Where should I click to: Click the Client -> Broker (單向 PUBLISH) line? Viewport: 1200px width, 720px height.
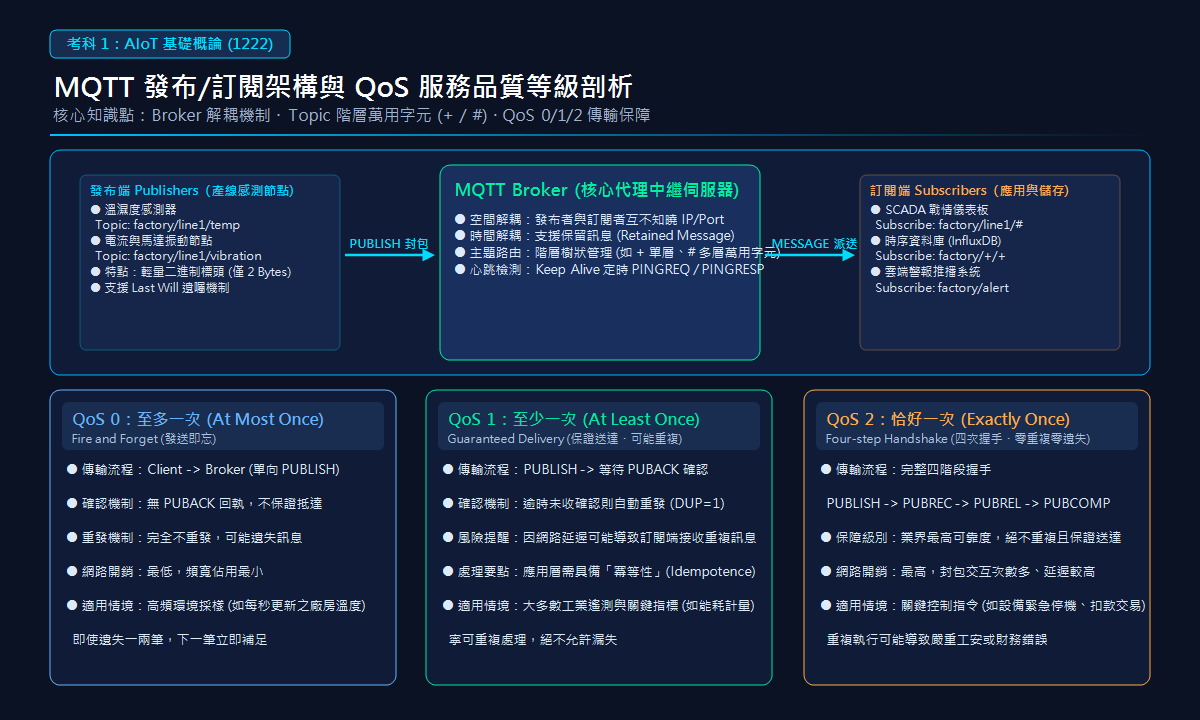(x=203, y=469)
